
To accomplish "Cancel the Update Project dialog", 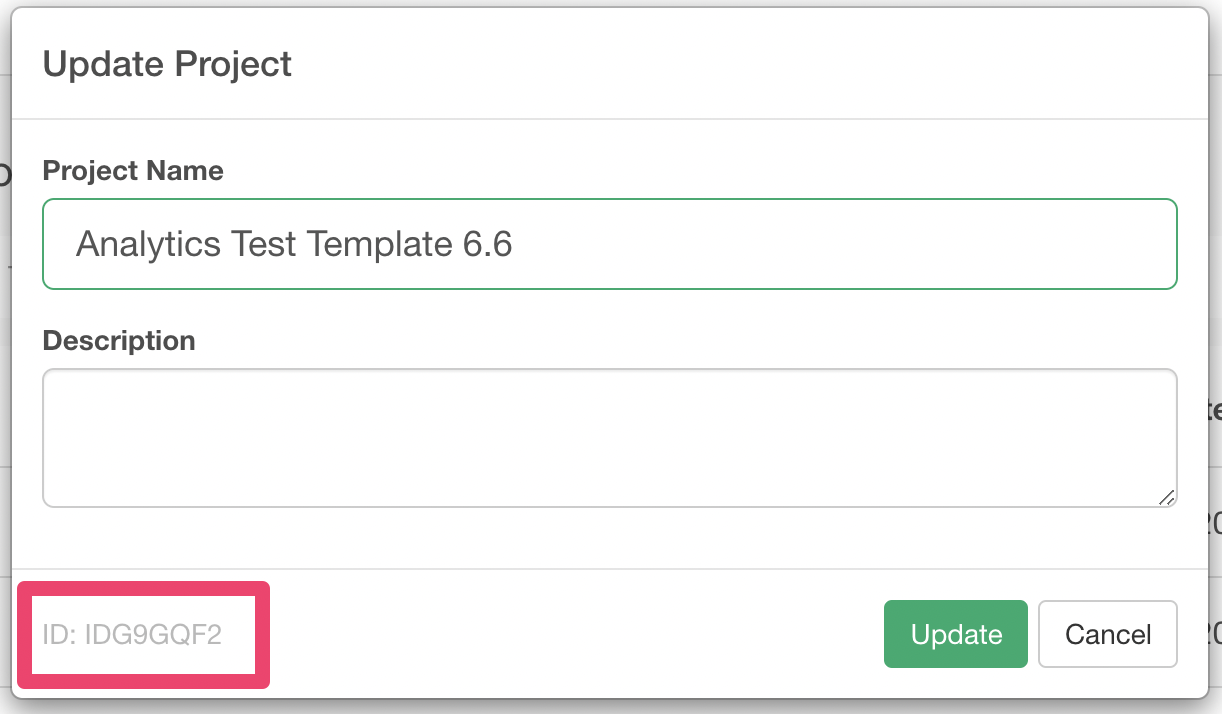I will click(x=1107, y=634).
